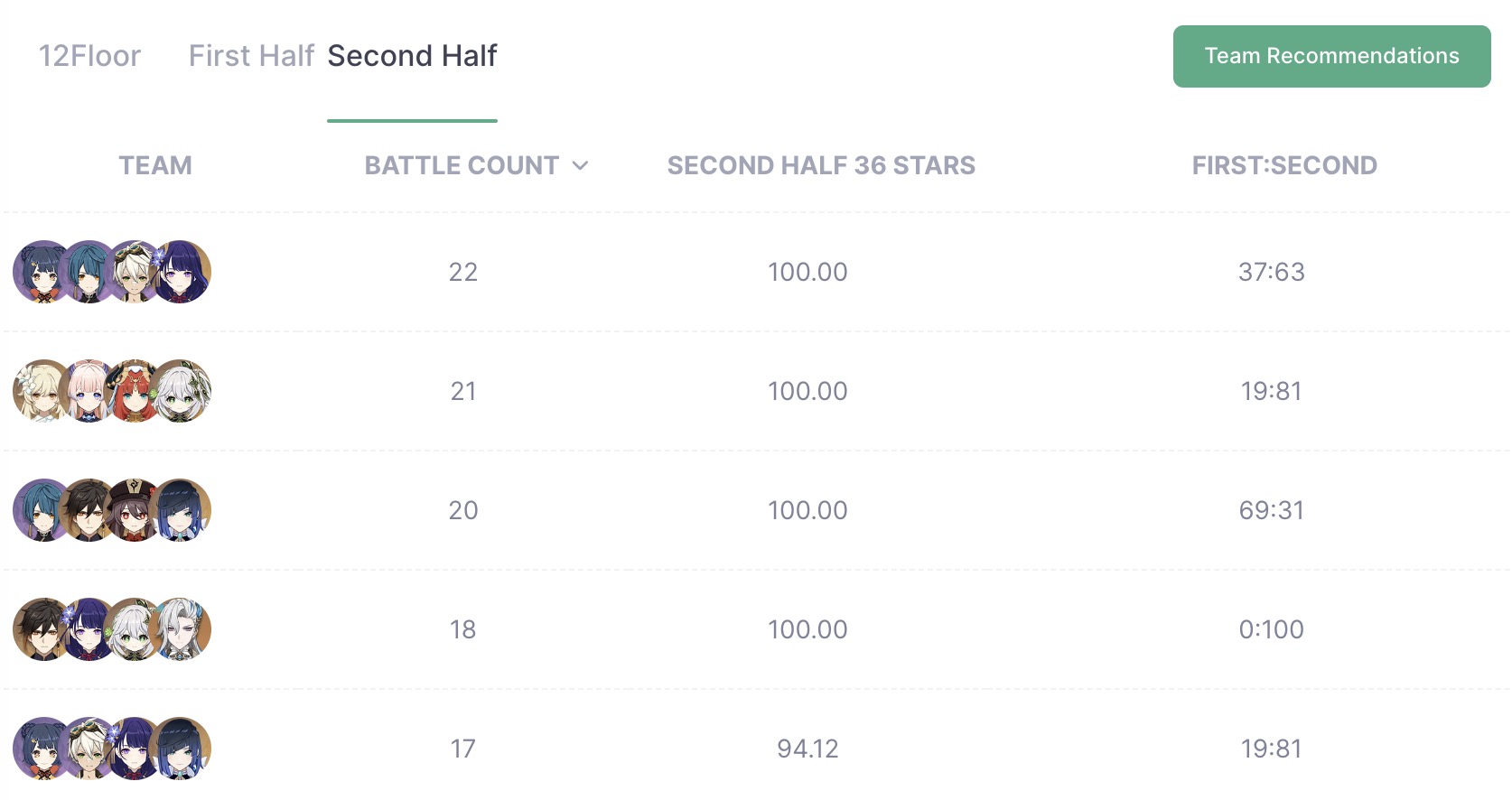Image resolution: width=1512 pixels, height=800 pixels.
Task: Click the red-haired avatar in 21-battle team
Action: [135, 391]
